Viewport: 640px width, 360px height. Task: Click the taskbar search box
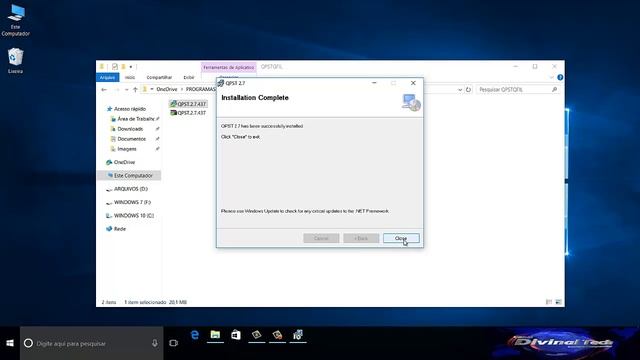[x=91, y=343]
